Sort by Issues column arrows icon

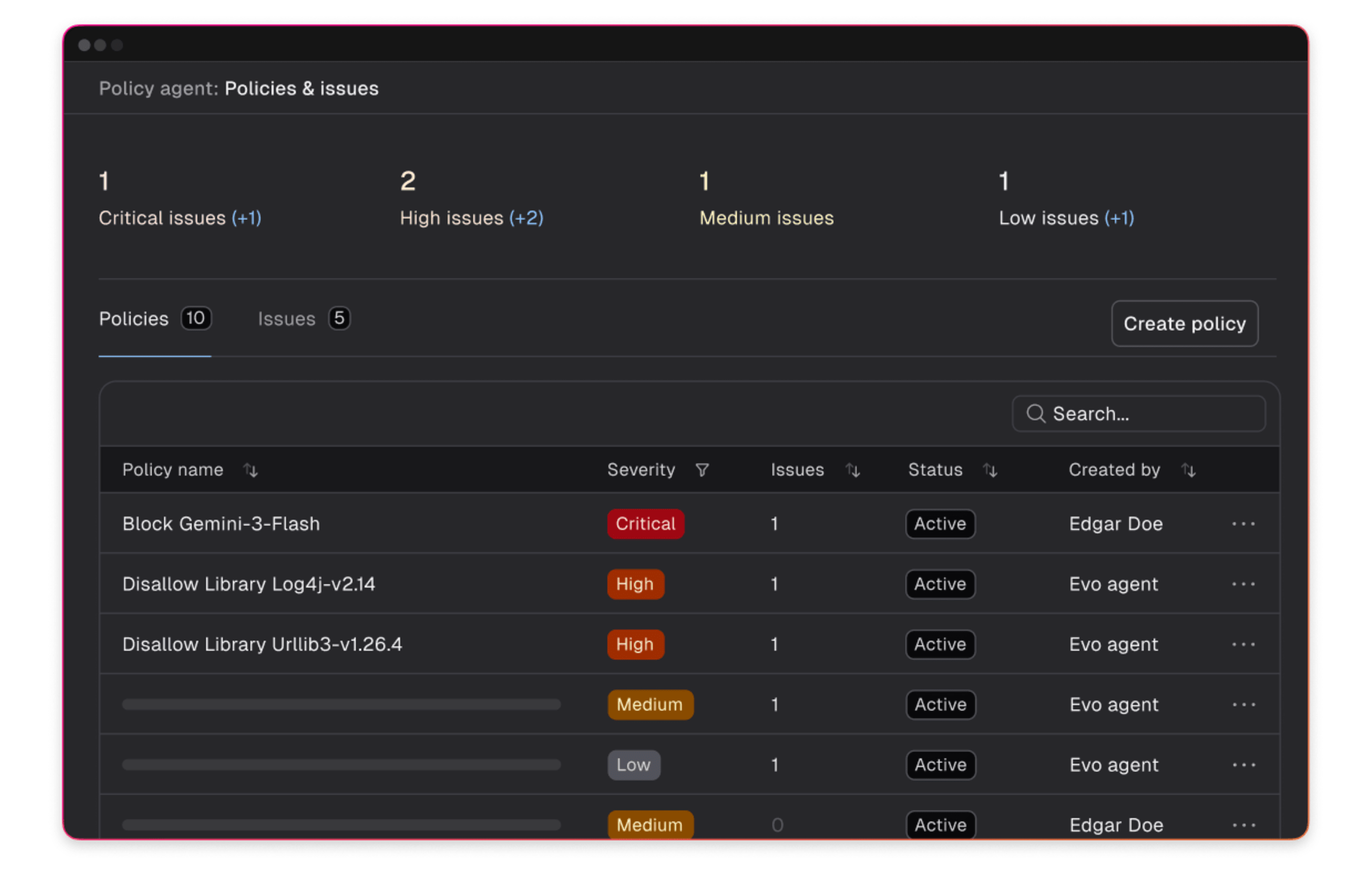pos(852,471)
